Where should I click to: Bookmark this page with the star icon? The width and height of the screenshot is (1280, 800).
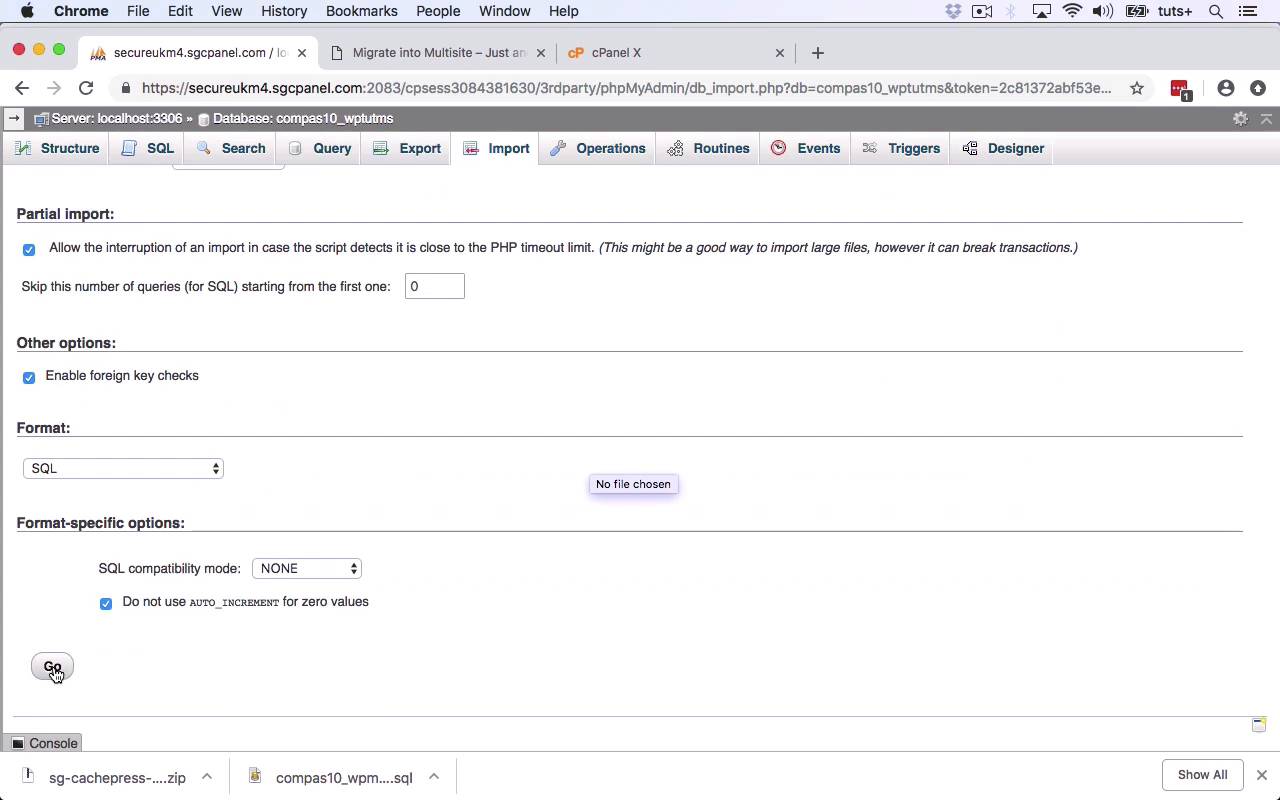(x=1137, y=88)
